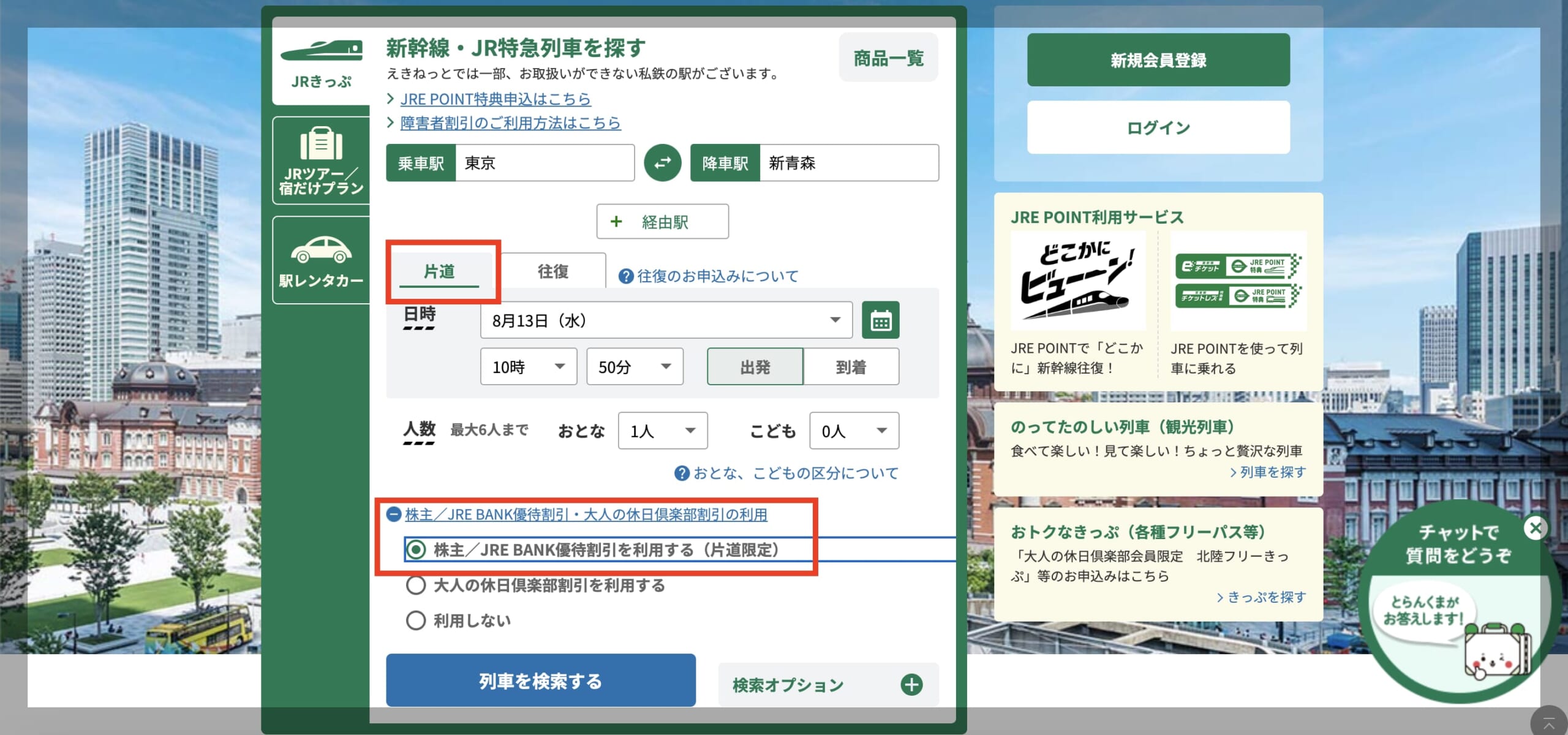The height and width of the screenshot is (735, 1568).
Task: Switch to the 片道 tab
Action: click(439, 271)
